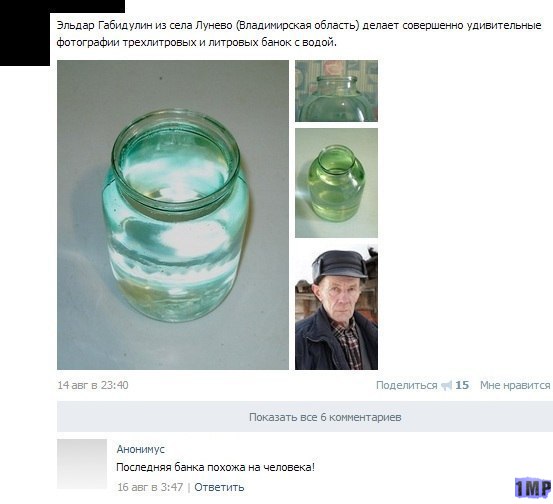Open the top small jar thumbnail
The height and width of the screenshot is (504, 553).
pyautogui.click(x=336, y=91)
